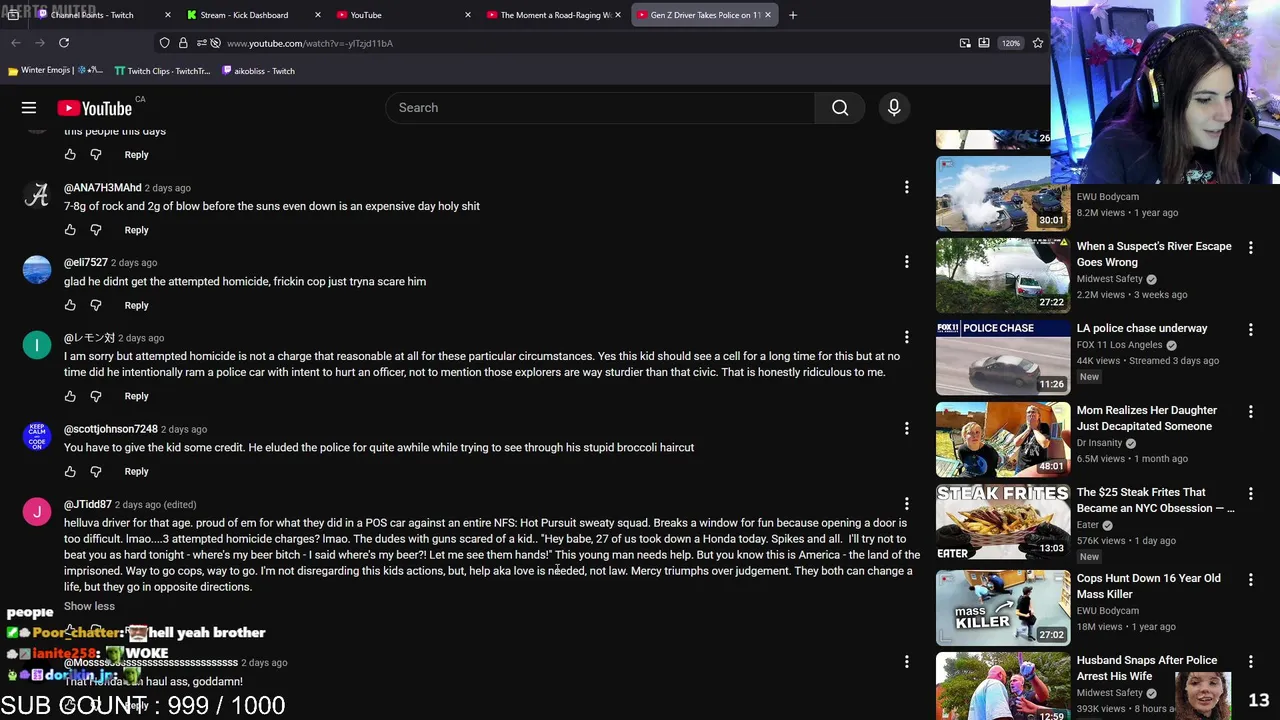Image resolution: width=1280 pixels, height=720 pixels.
Task: Open options menu for @JTidd87 comment
Action: pyautogui.click(x=907, y=503)
